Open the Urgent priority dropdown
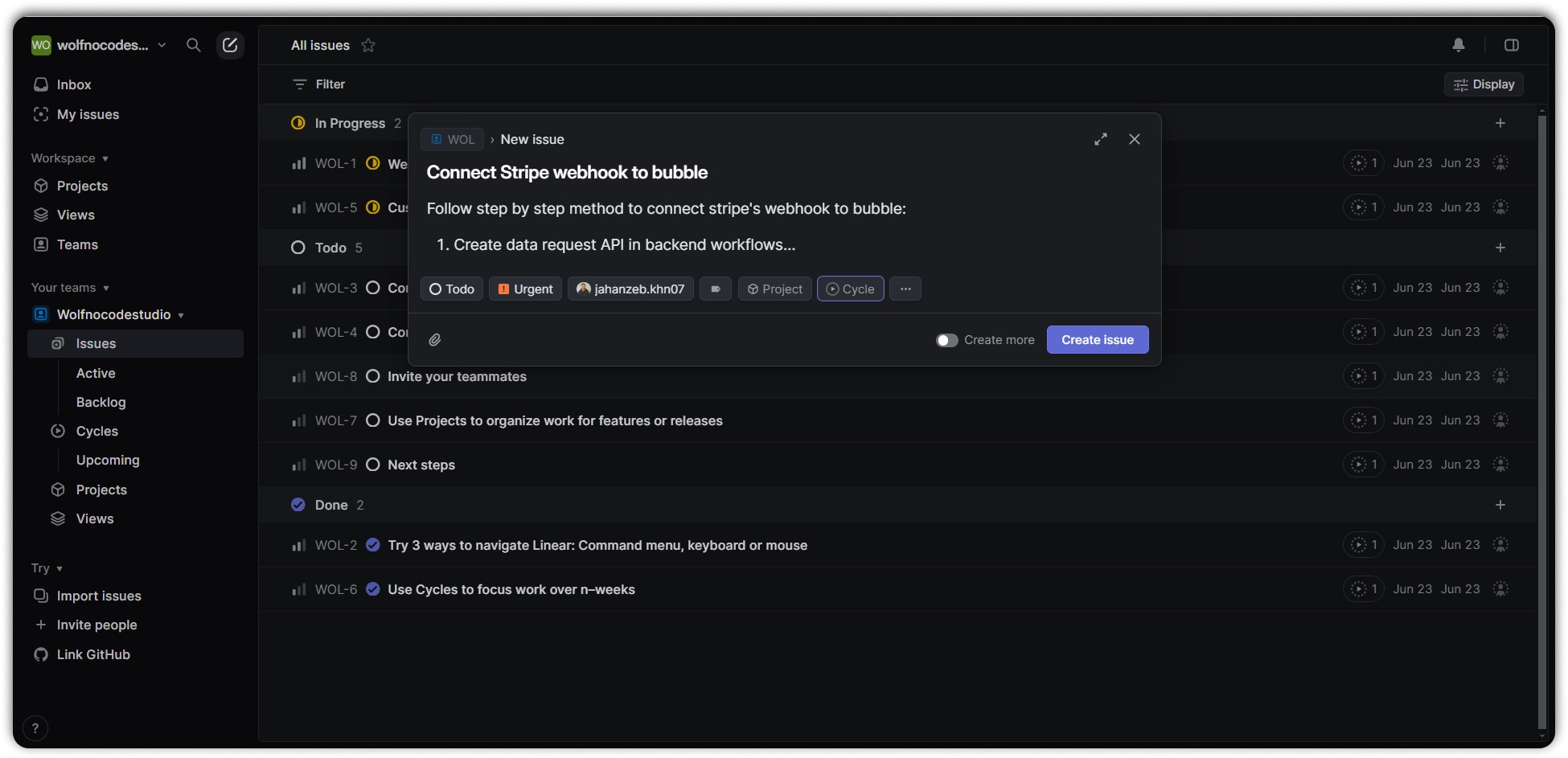The image size is (1568, 758). pyautogui.click(x=526, y=289)
